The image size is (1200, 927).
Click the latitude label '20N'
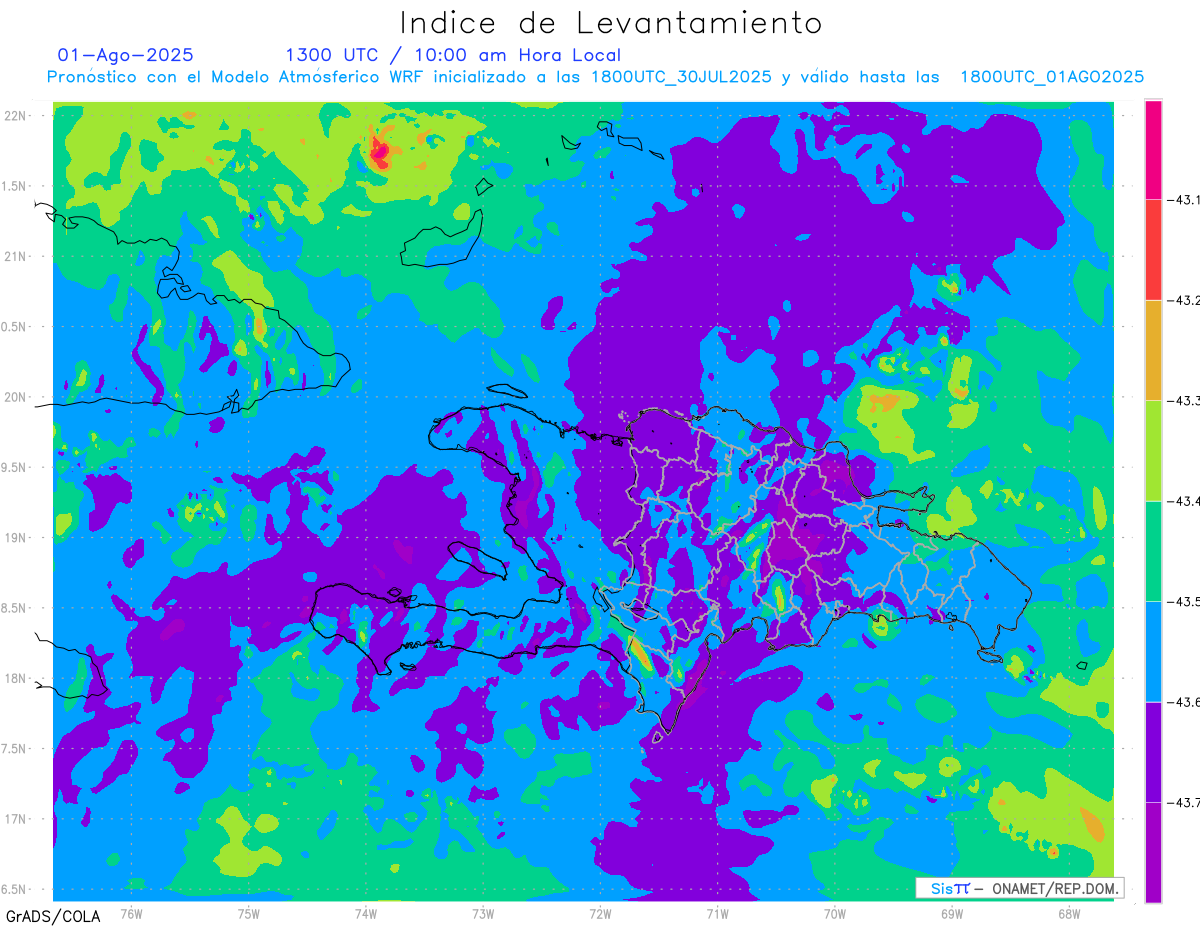tap(15, 398)
